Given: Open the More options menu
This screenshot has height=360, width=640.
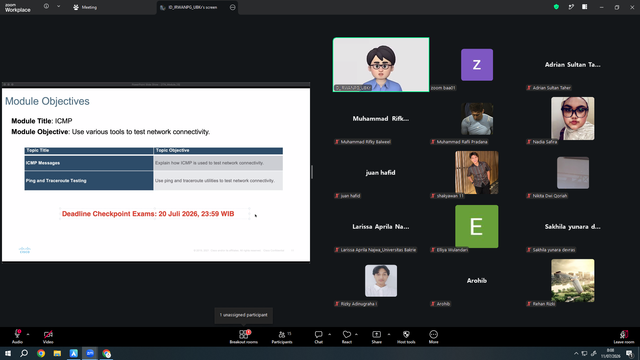Looking at the screenshot, I should pos(433,336).
